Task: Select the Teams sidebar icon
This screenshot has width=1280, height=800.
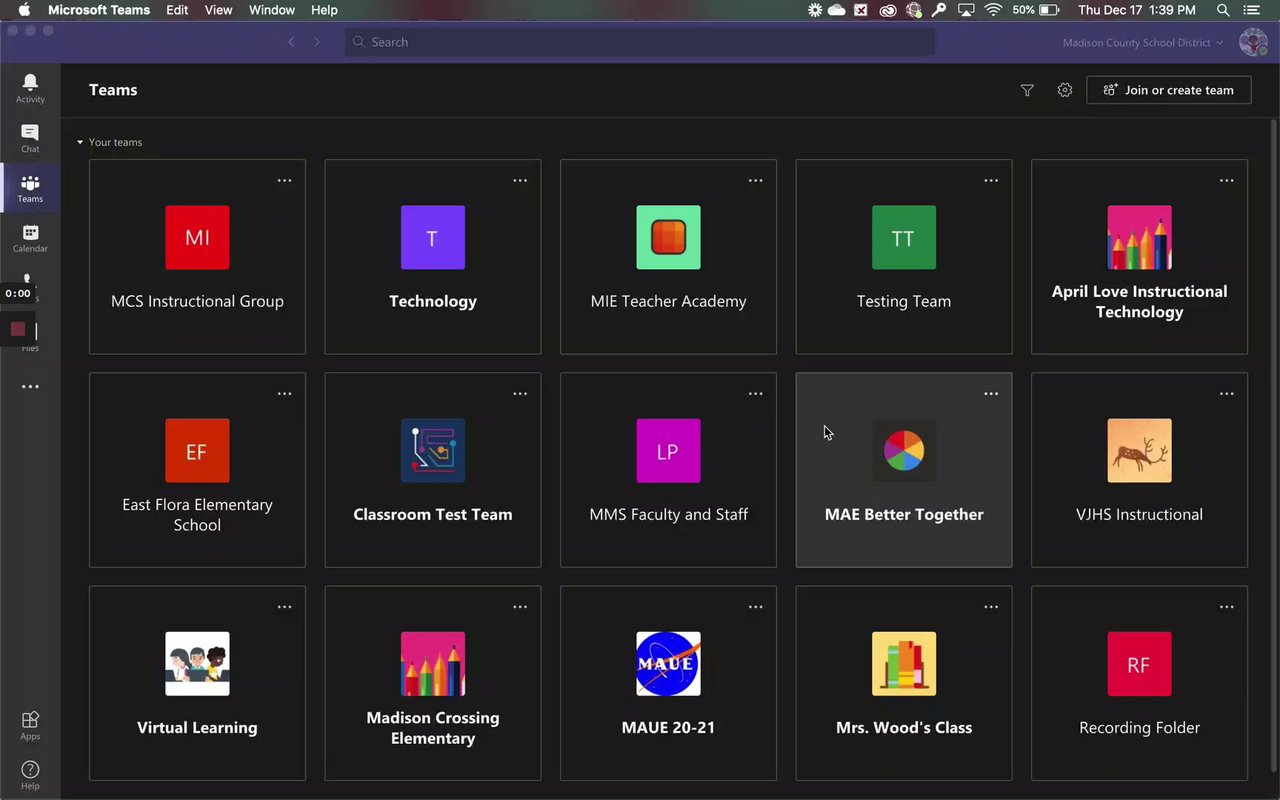Action: (30, 188)
